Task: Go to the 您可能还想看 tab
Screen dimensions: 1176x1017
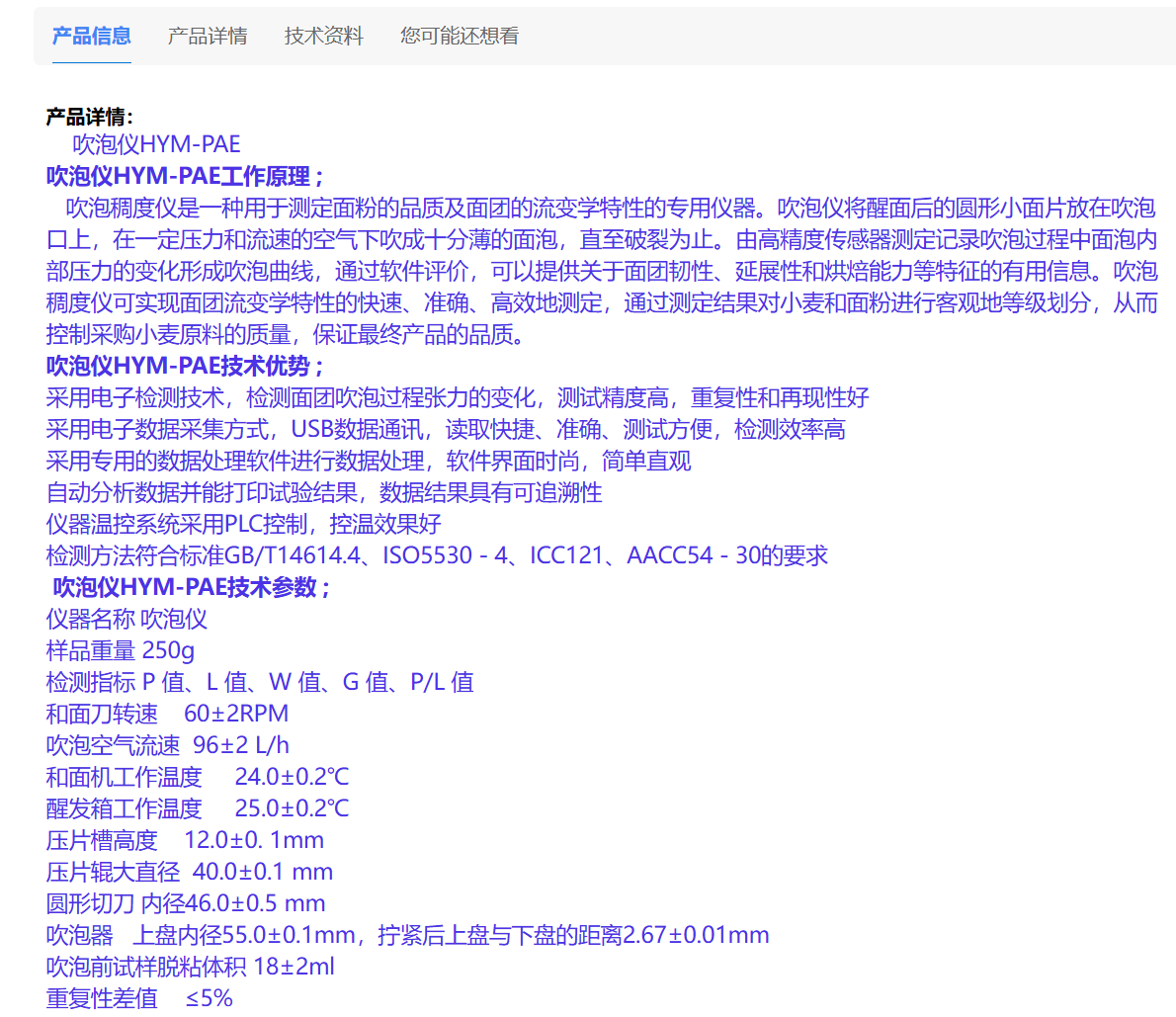Action: 460,37
